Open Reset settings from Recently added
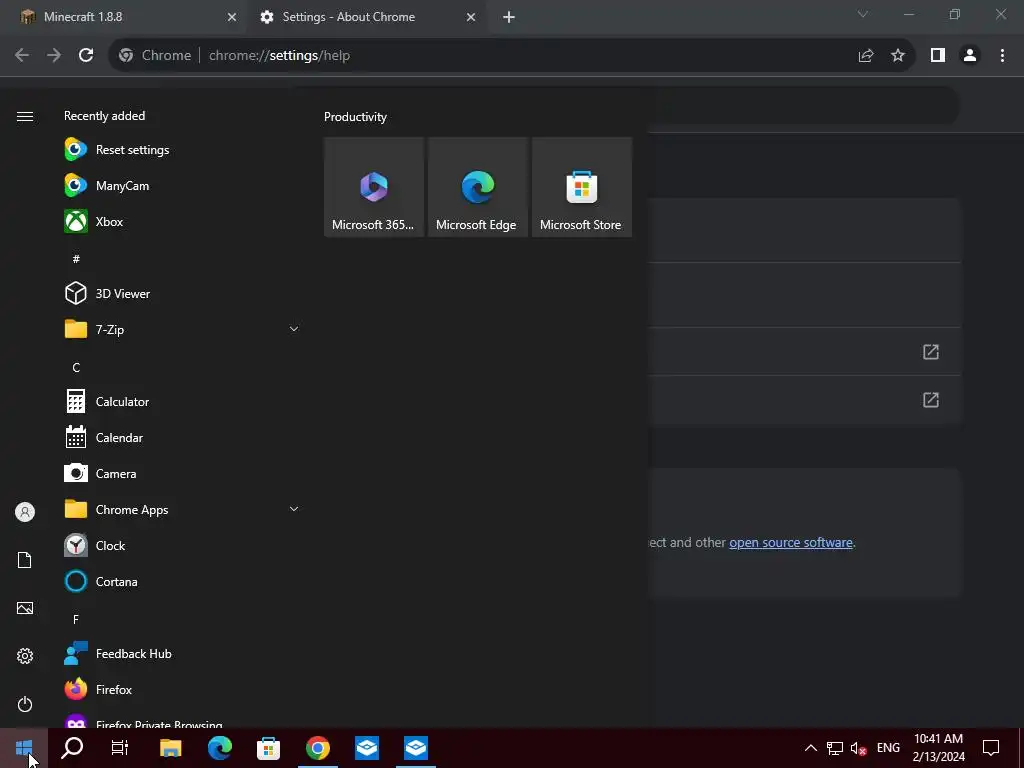Screen dimensions: 1024x768 182,150
